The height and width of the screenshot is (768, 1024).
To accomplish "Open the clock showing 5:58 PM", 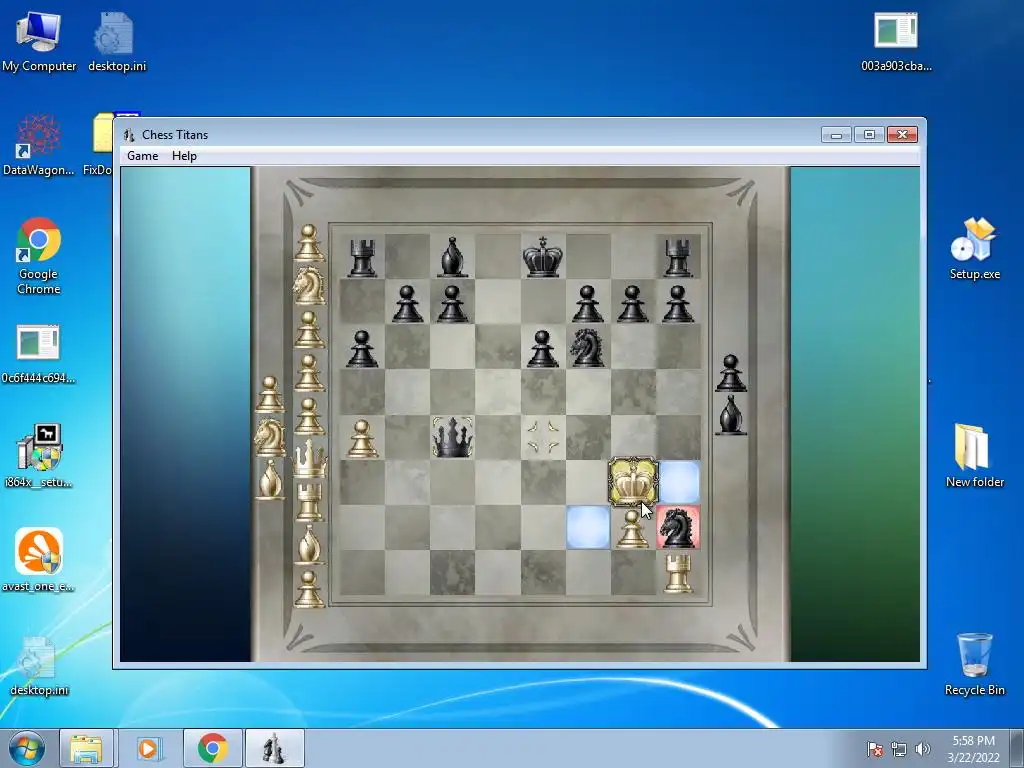I will [x=973, y=749].
